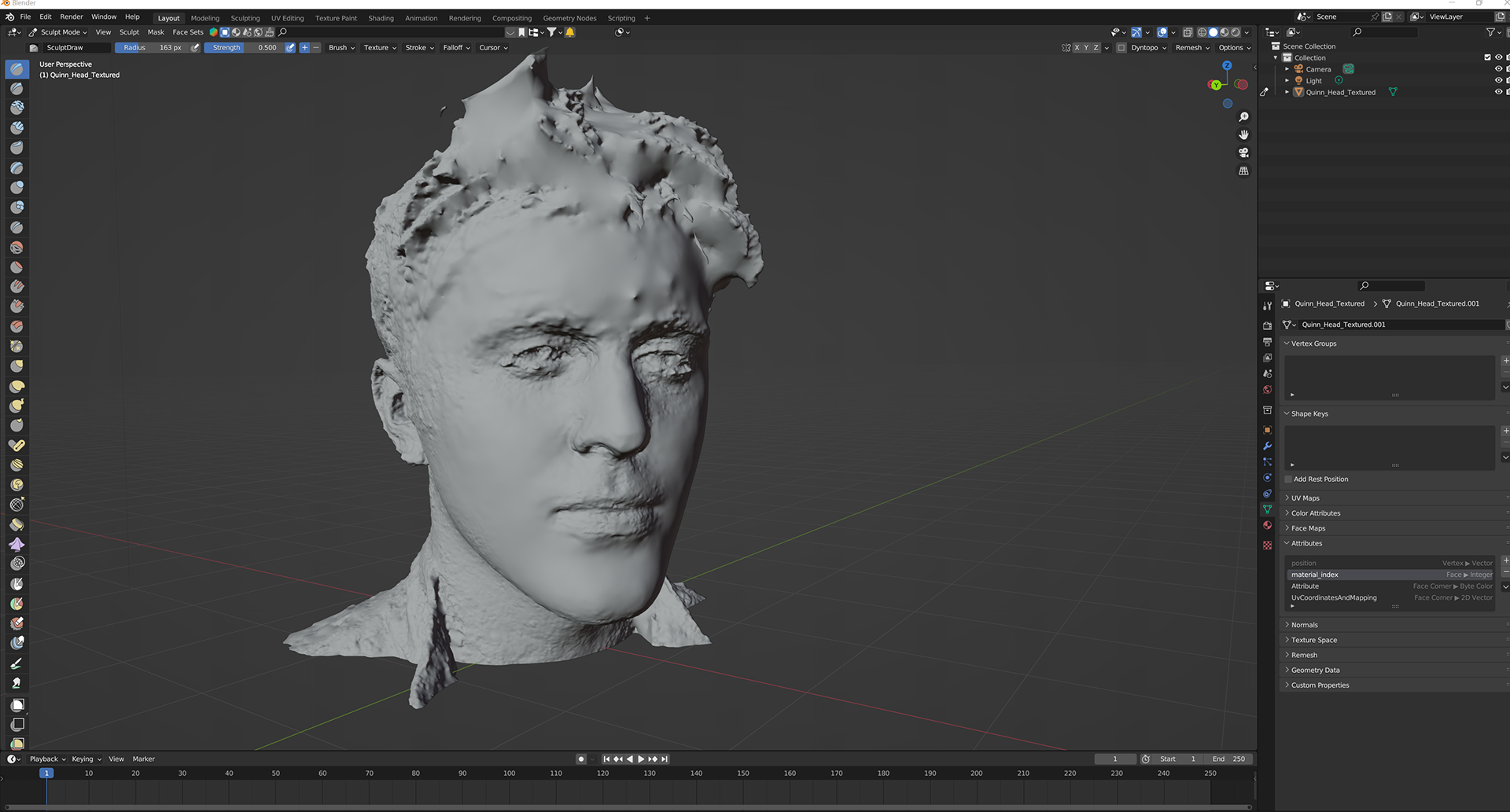
Task: Hide Quinn_Head_Textured with its eye icon
Action: [1498, 92]
